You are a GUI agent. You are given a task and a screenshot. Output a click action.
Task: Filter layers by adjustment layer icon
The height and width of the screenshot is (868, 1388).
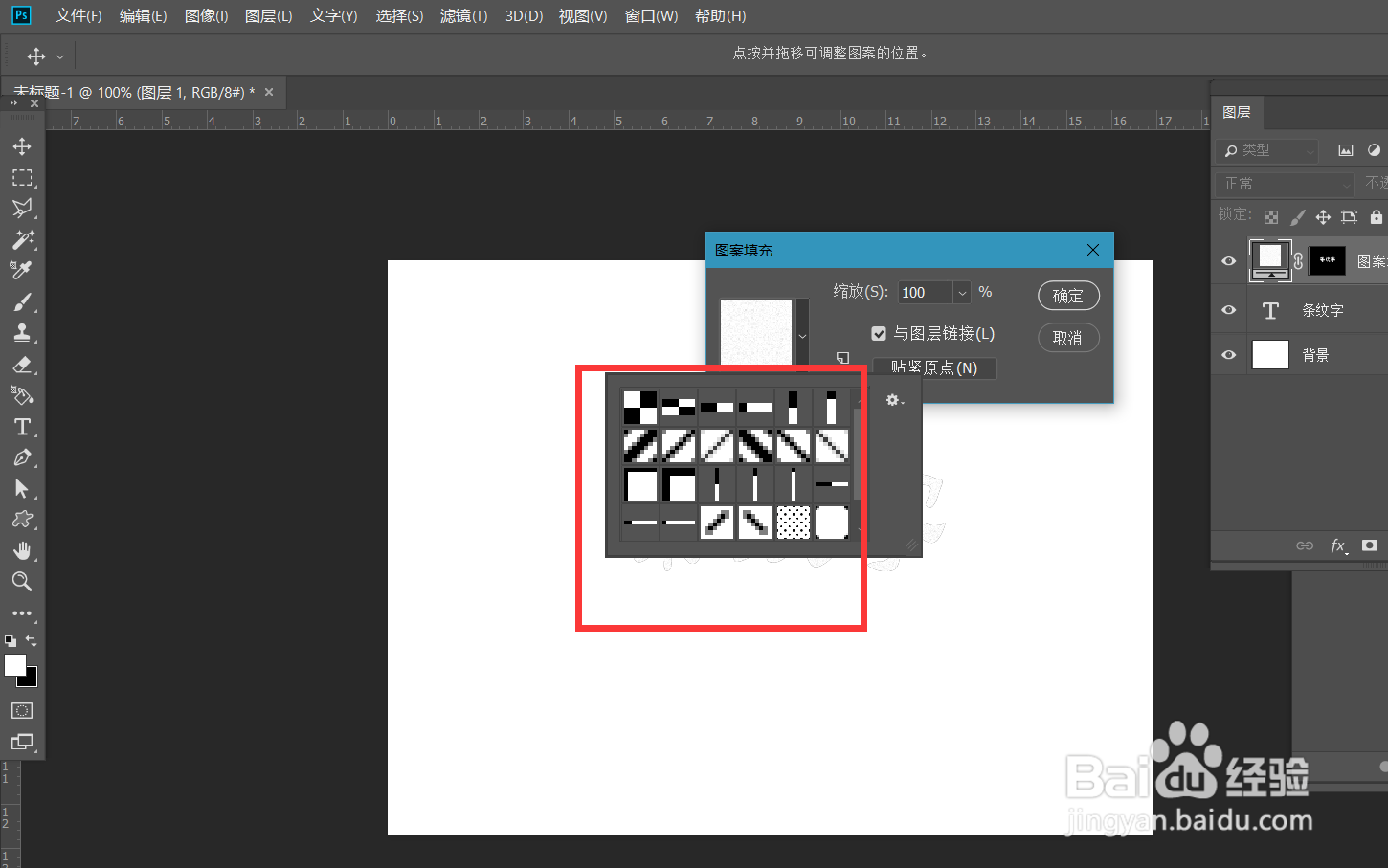pos(1375,150)
